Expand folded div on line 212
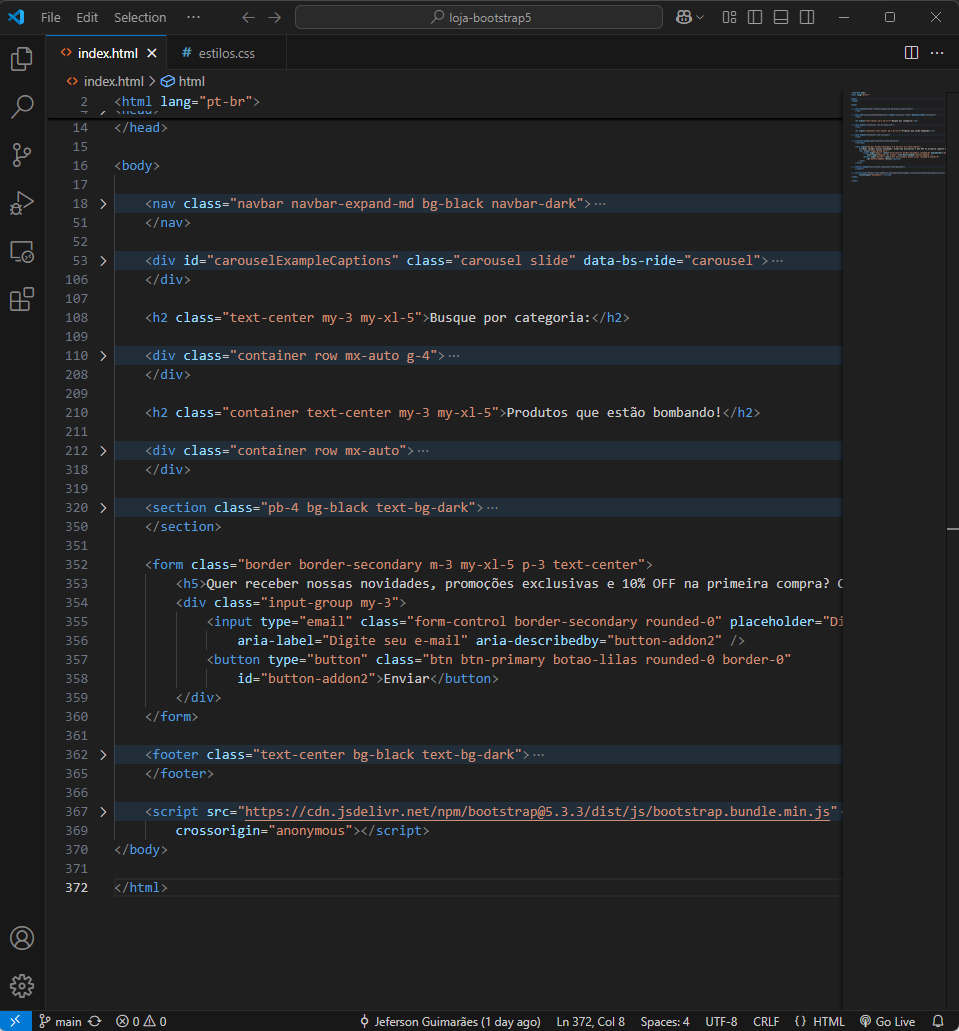The image size is (959, 1031). [103, 451]
